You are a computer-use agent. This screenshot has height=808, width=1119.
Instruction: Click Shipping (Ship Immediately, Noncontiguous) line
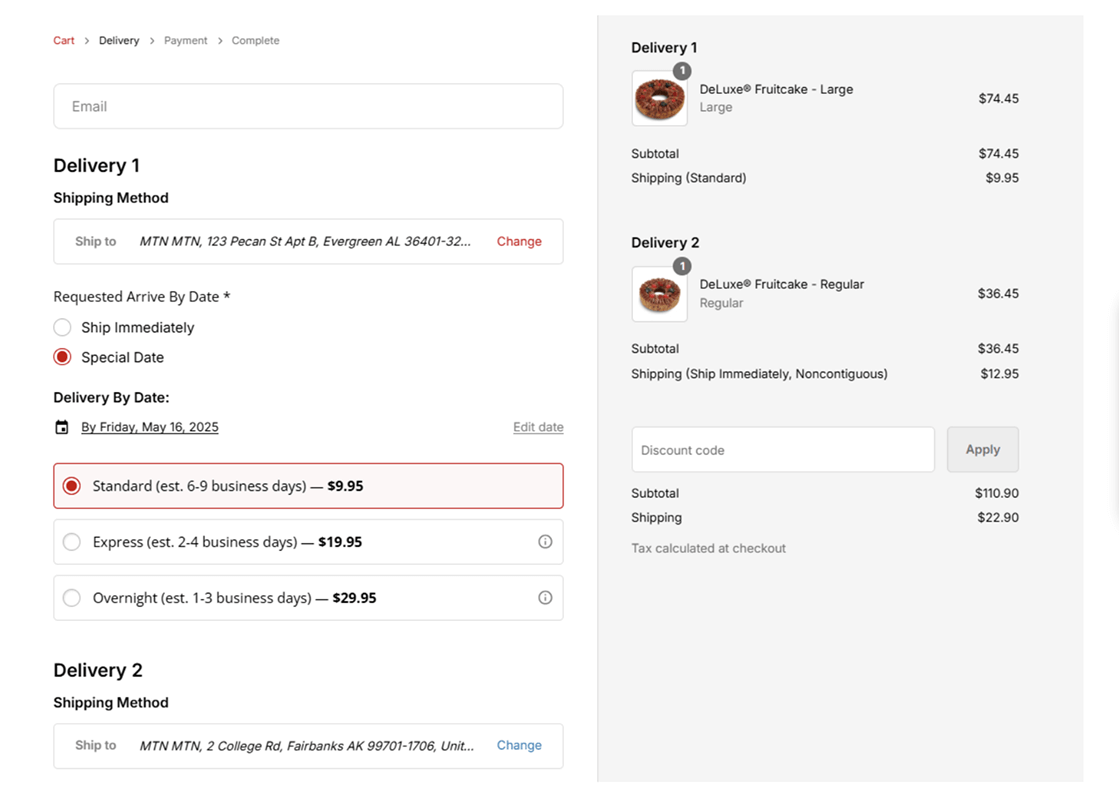[759, 374]
